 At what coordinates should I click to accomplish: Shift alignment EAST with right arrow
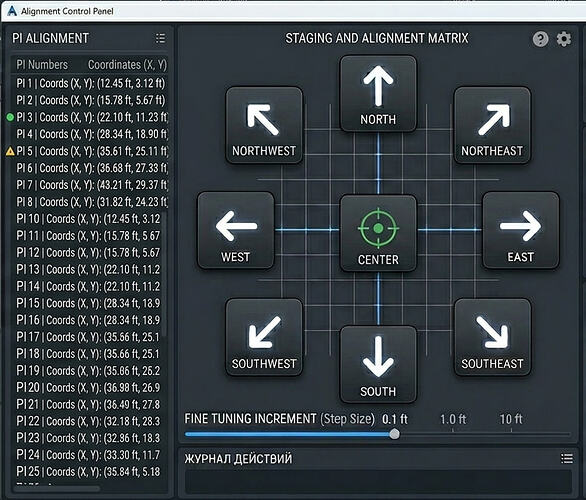coord(521,230)
